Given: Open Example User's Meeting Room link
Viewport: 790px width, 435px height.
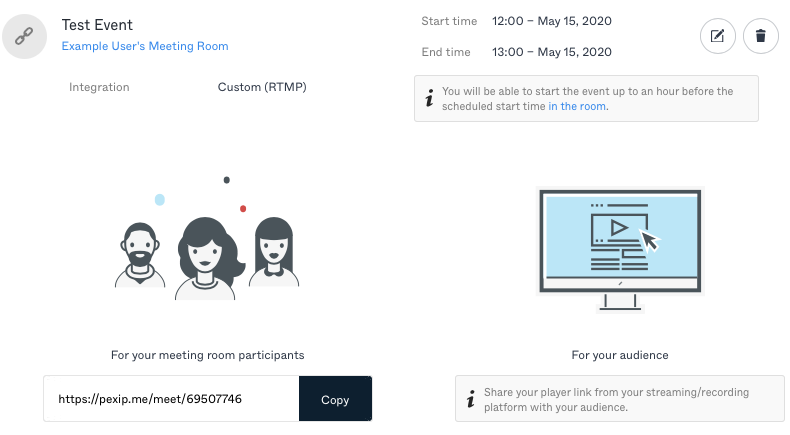Looking at the screenshot, I should tap(145, 46).
